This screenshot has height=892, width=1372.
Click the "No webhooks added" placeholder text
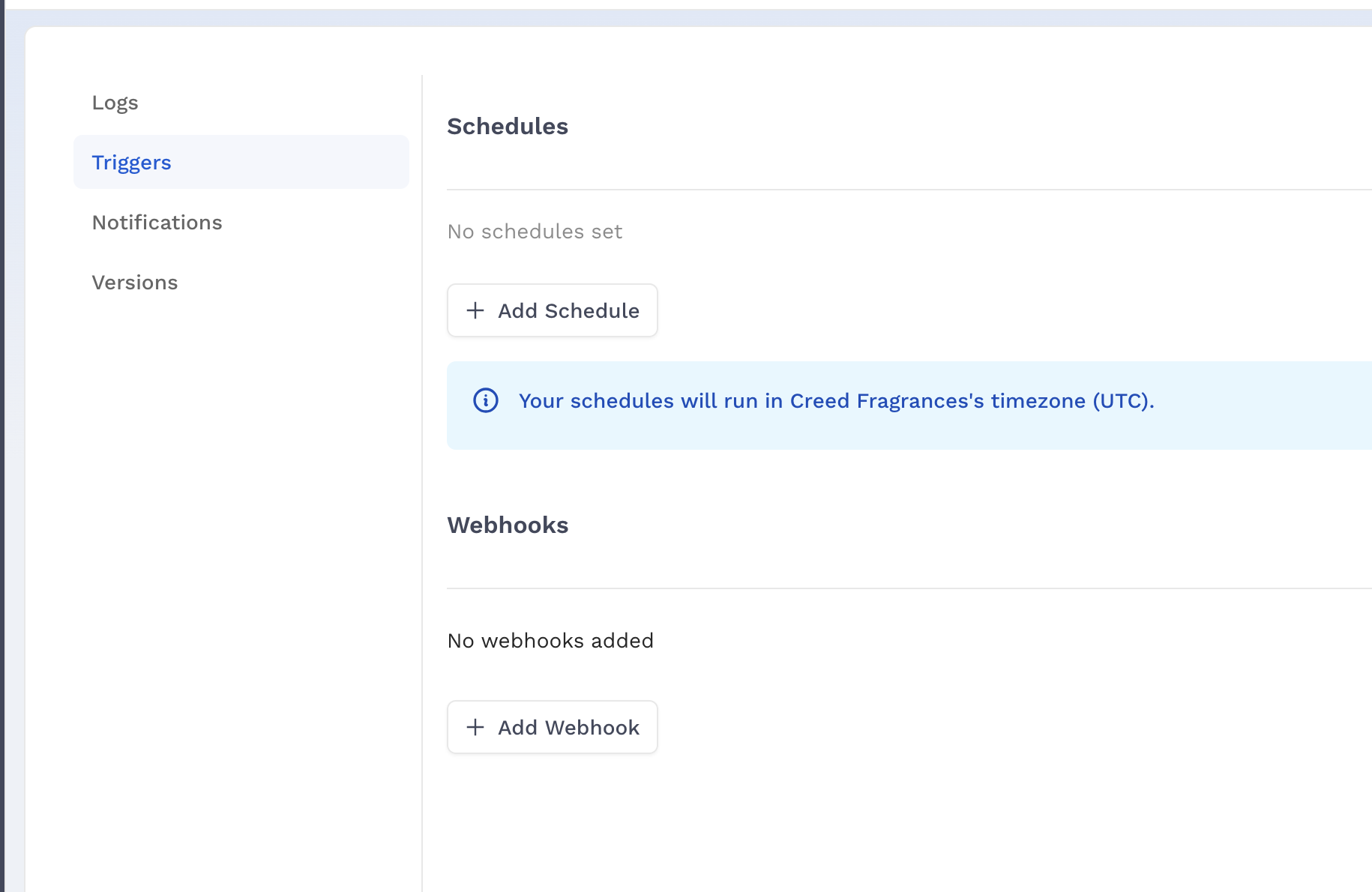(x=550, y=641)
